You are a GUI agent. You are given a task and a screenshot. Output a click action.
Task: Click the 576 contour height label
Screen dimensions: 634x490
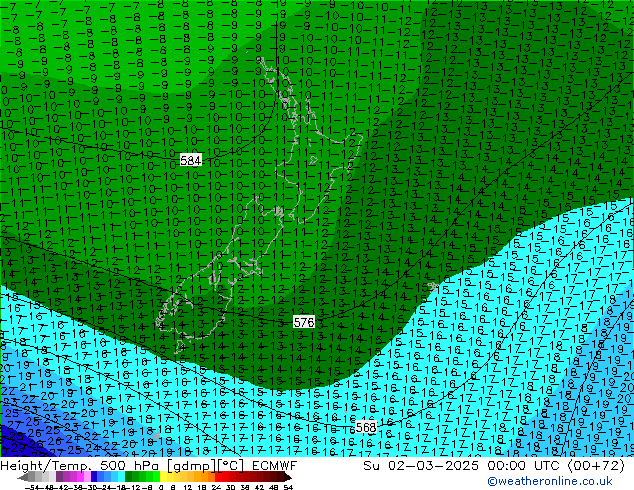[304, 322]
